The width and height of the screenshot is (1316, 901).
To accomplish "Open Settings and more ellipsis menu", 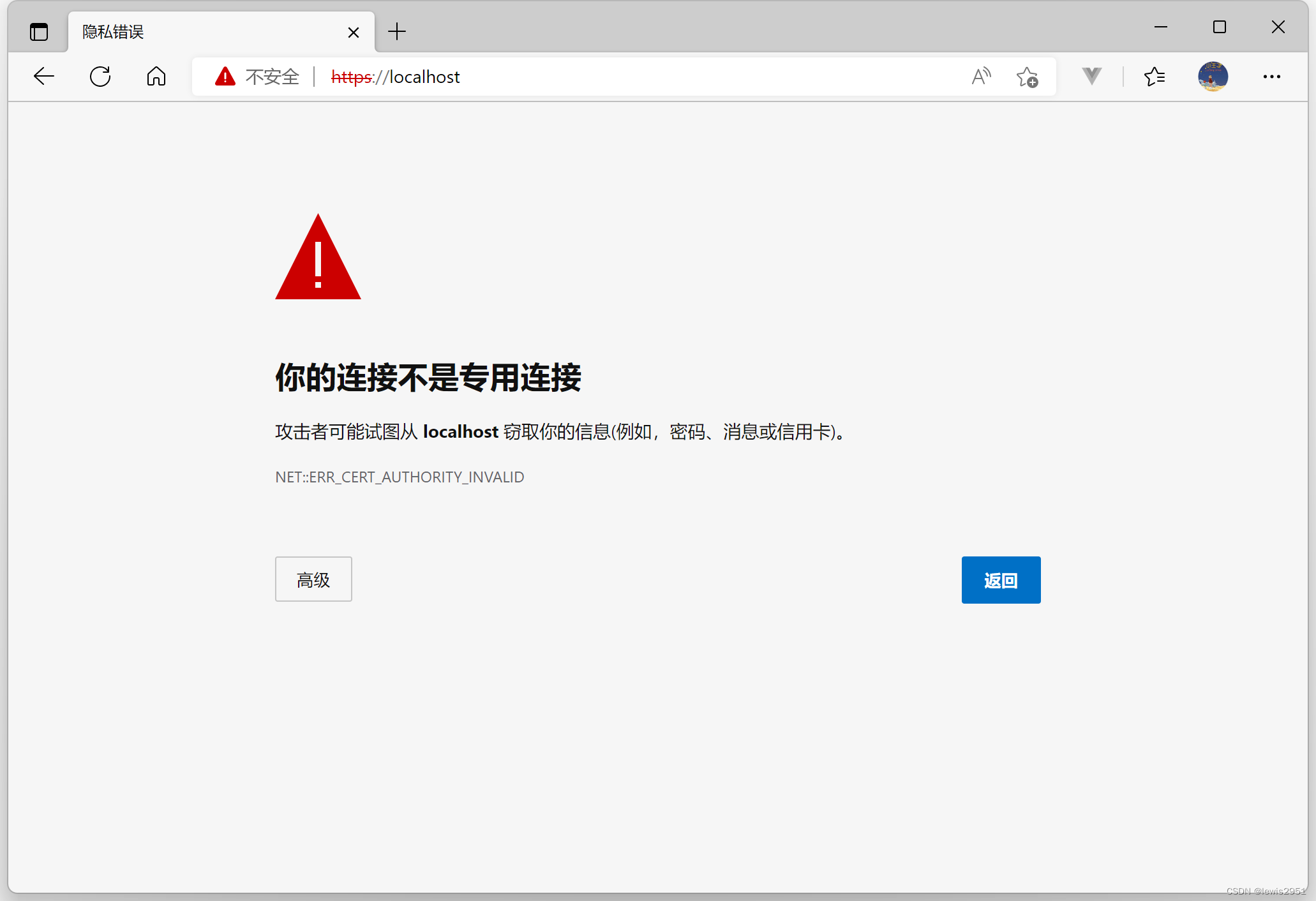I will pos(1271,77).
